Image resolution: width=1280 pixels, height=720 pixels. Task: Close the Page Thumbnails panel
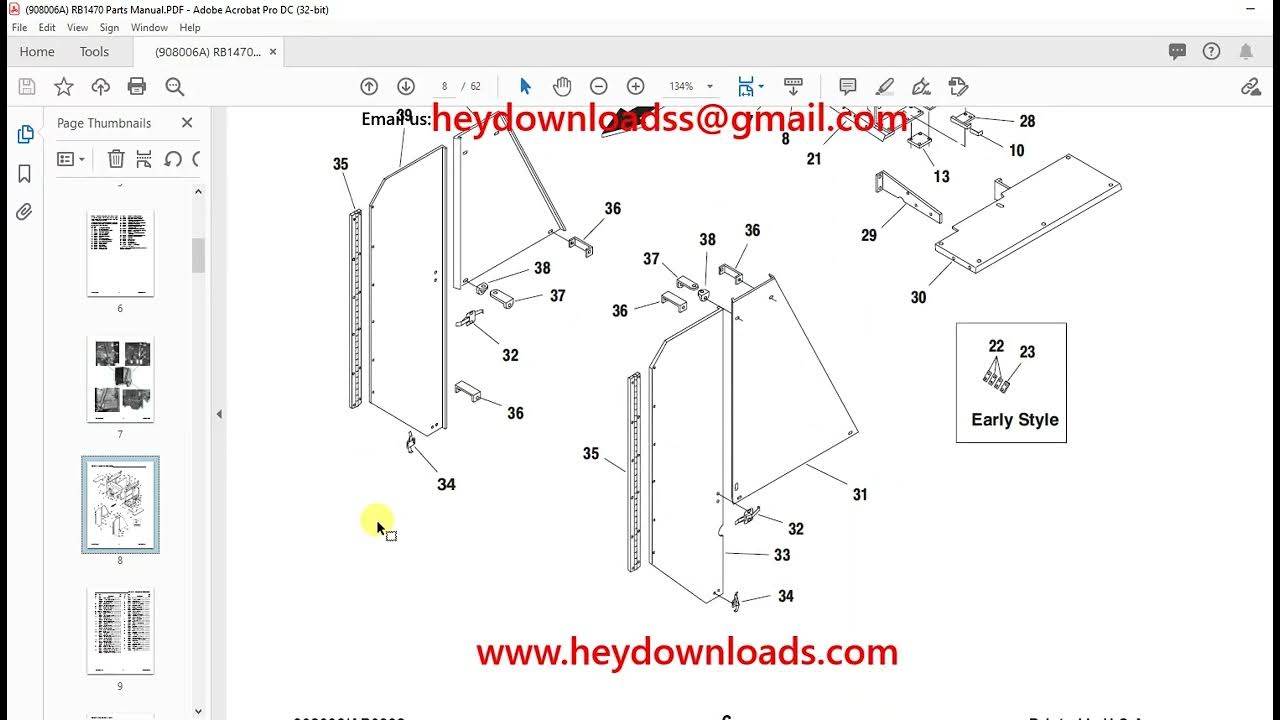187,123
